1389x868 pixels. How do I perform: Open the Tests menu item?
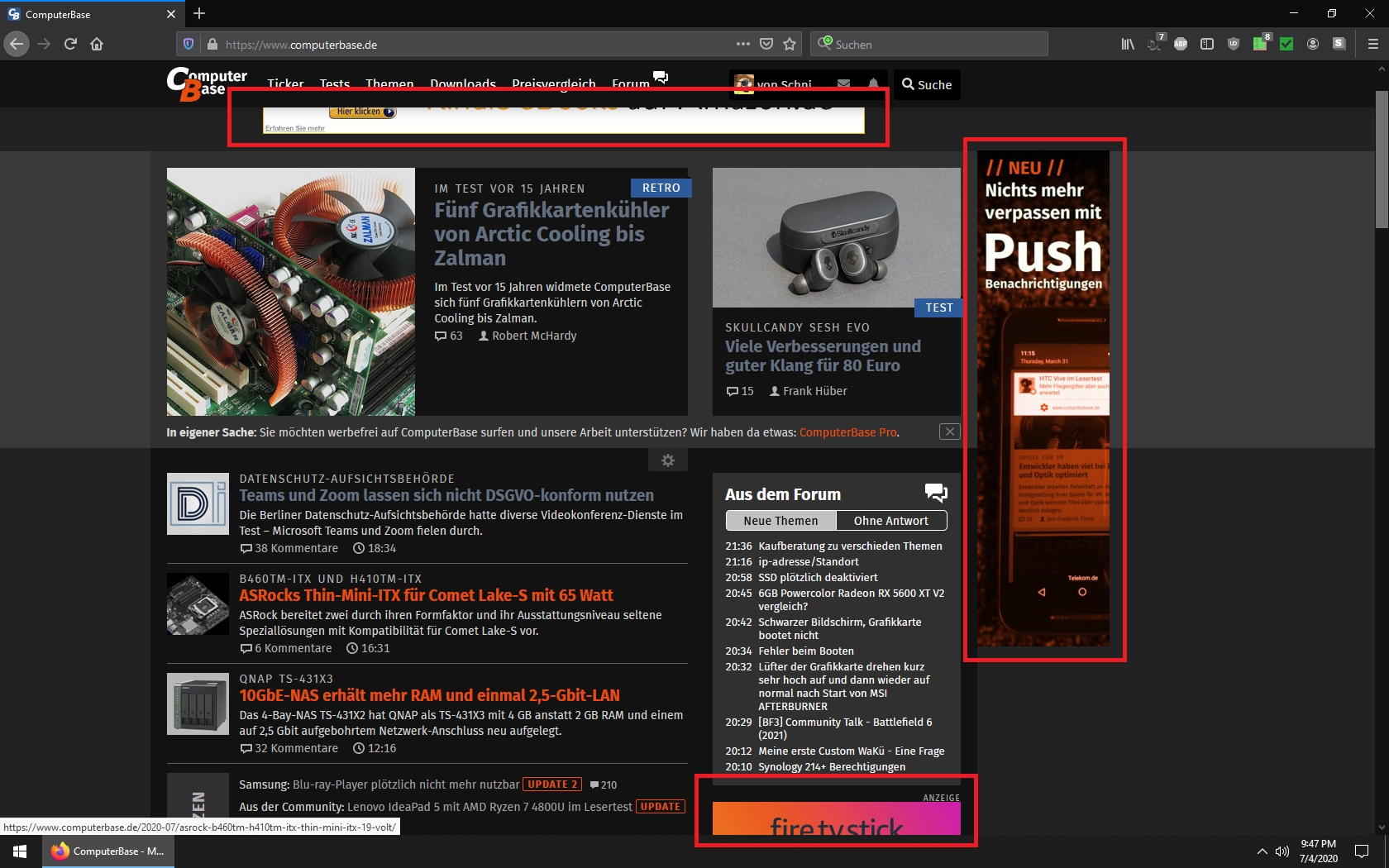click(334, 84)
